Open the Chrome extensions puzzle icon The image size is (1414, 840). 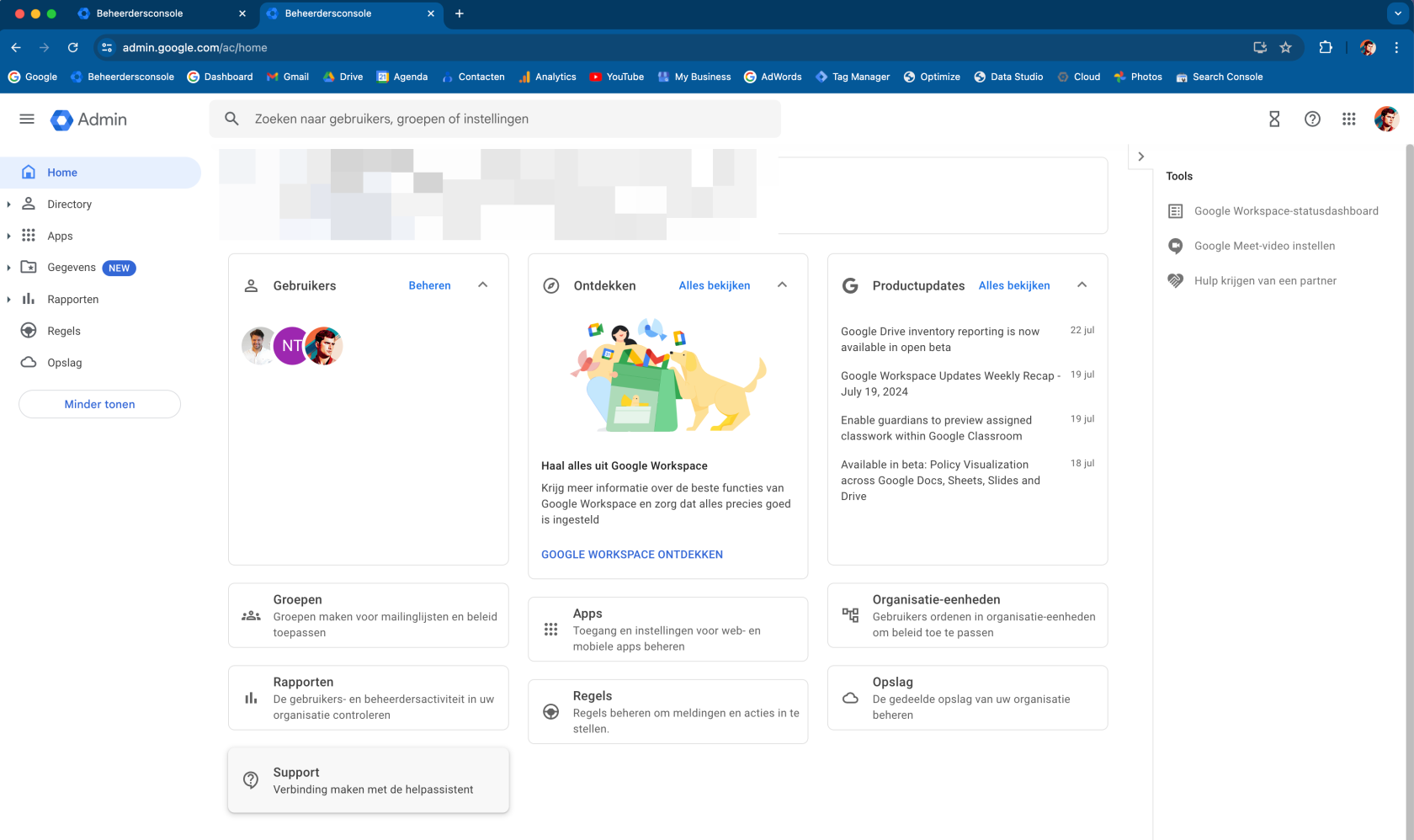click(x=1326, y=48)
